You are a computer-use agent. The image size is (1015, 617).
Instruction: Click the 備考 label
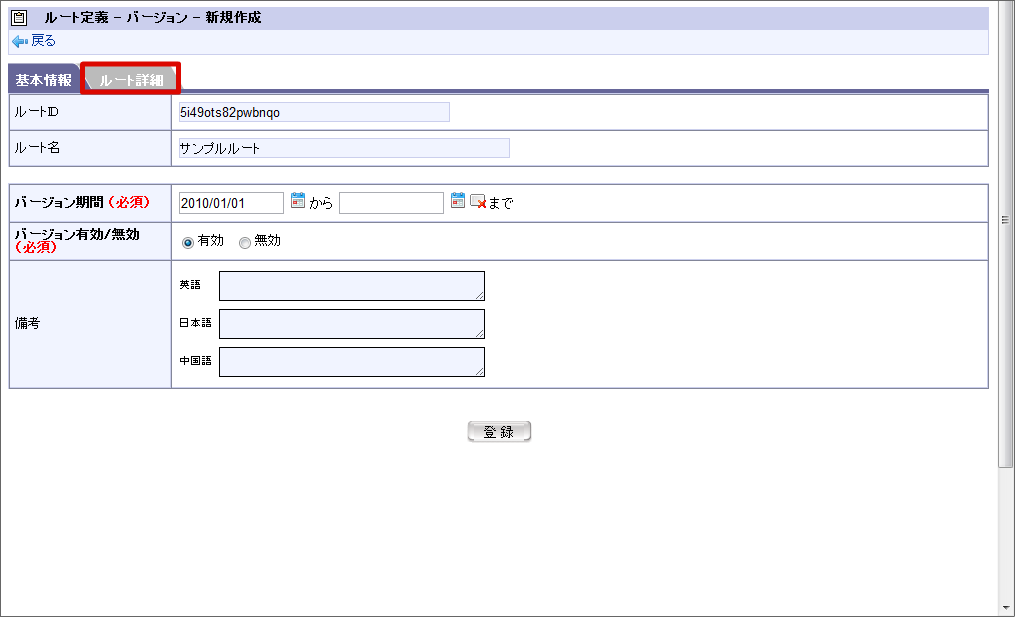(27, 323)
